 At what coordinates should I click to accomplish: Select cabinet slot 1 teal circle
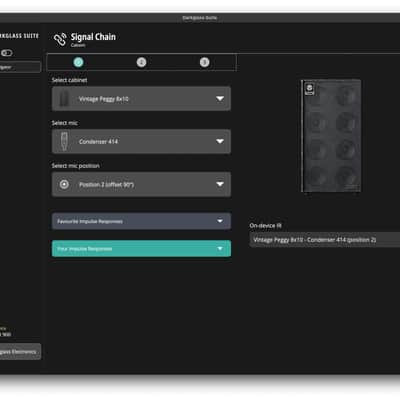tap(78, 62)
